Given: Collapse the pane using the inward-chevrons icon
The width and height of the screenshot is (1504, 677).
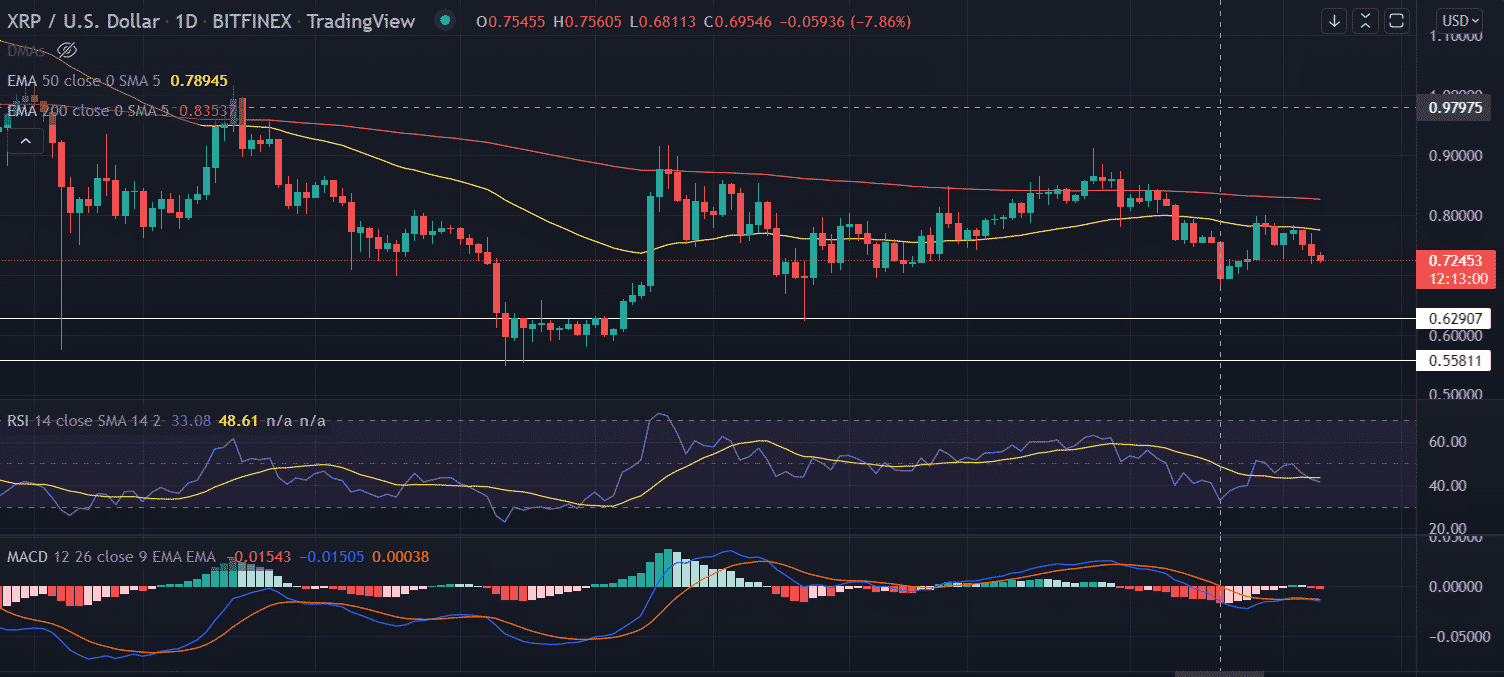Looking at the screenshot, I should point(1366,21).
